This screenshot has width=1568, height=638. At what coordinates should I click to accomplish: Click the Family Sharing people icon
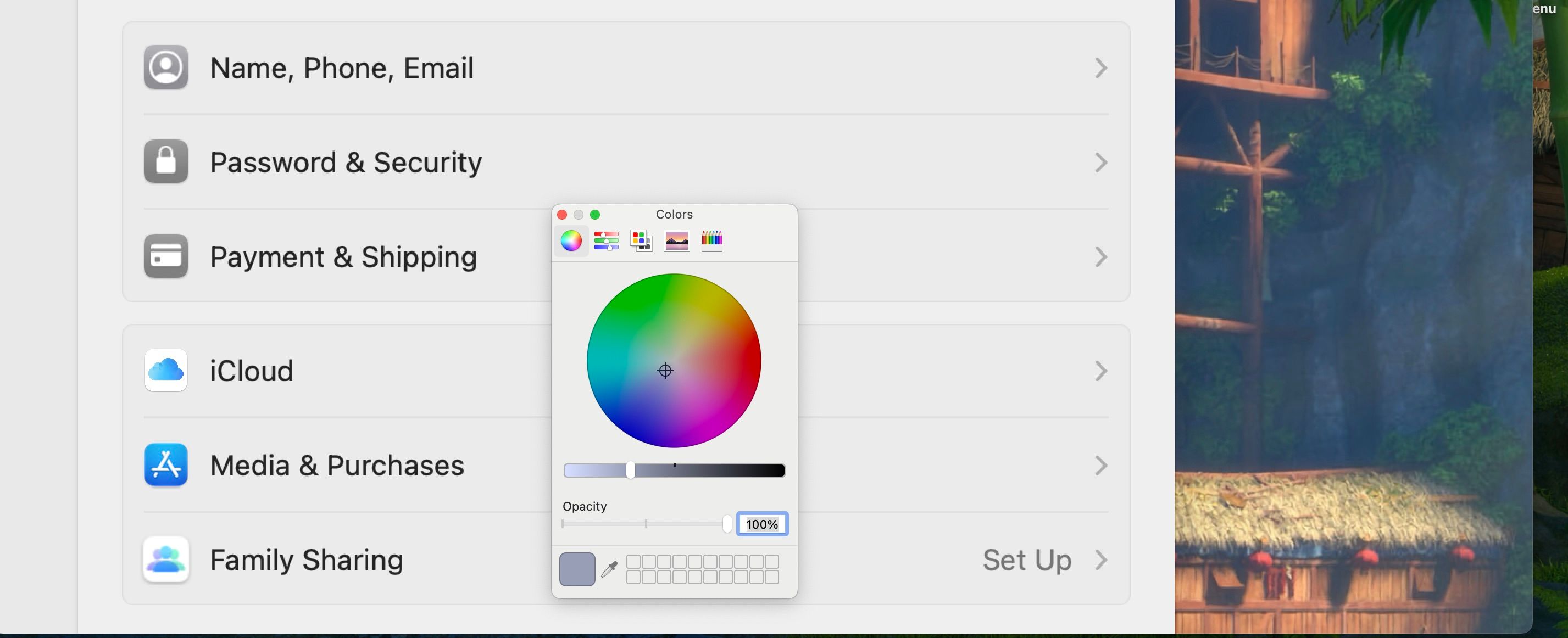(x=165, y=559)
